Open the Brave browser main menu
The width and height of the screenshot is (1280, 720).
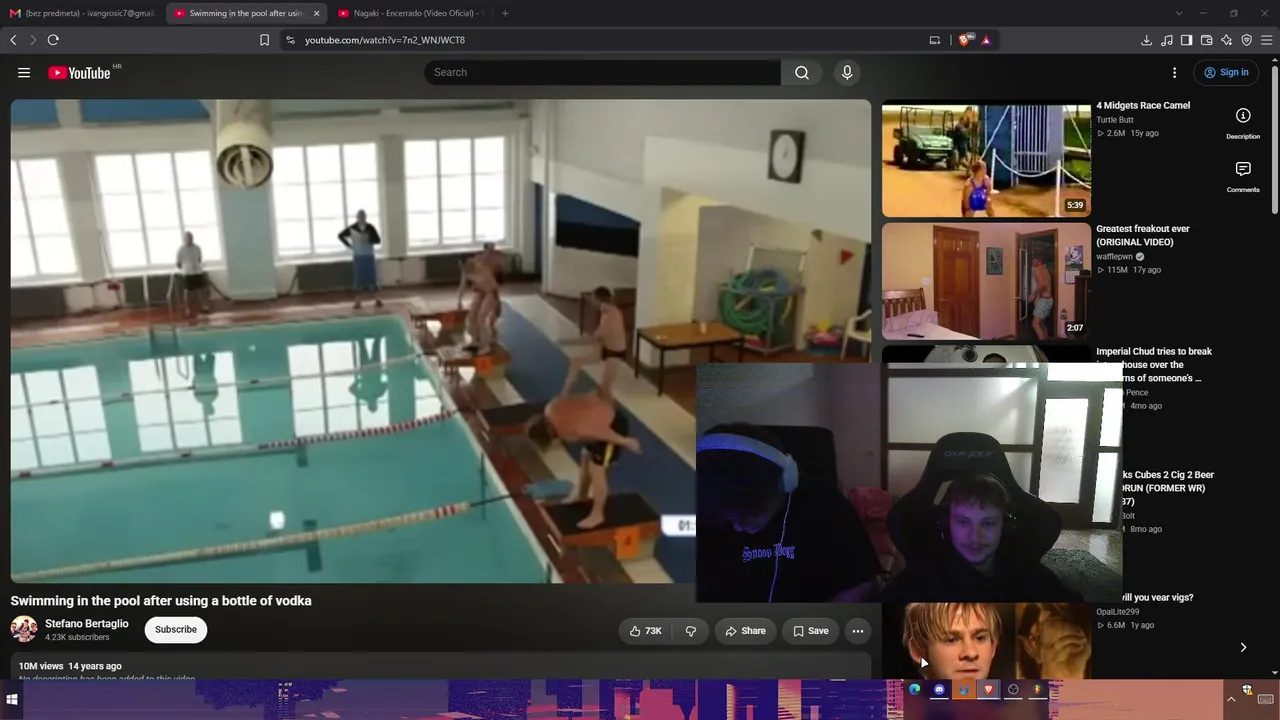[x=1266, y=40]
